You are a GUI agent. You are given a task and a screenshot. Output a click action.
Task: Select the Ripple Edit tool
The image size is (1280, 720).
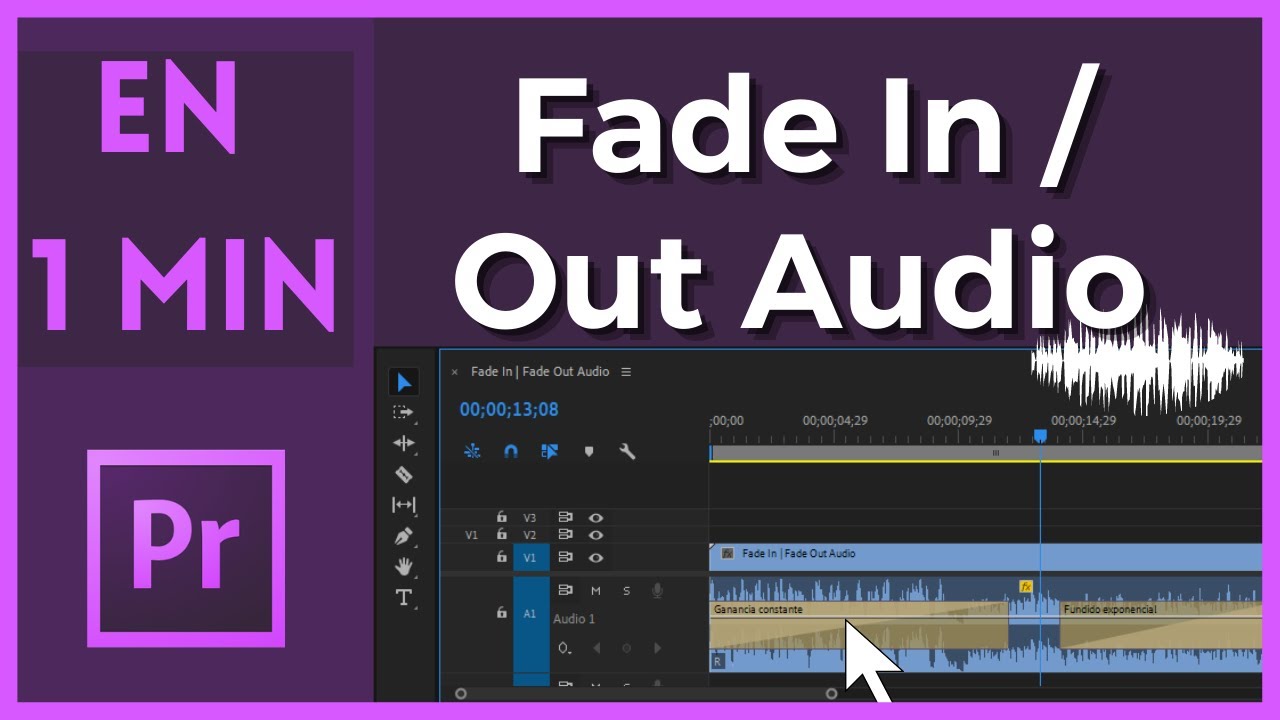tap(403, 443)
